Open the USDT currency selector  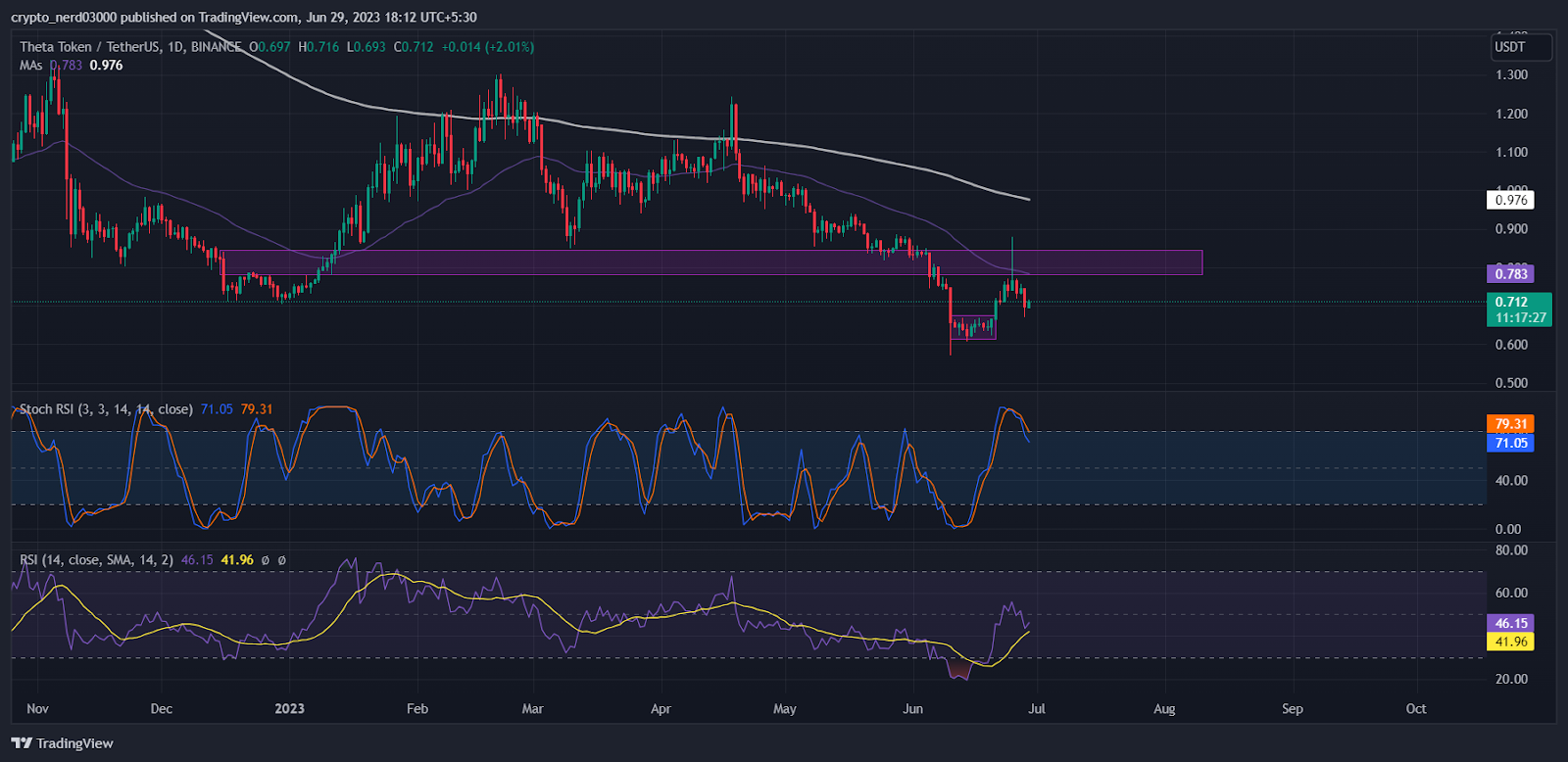coord(1522,47)
